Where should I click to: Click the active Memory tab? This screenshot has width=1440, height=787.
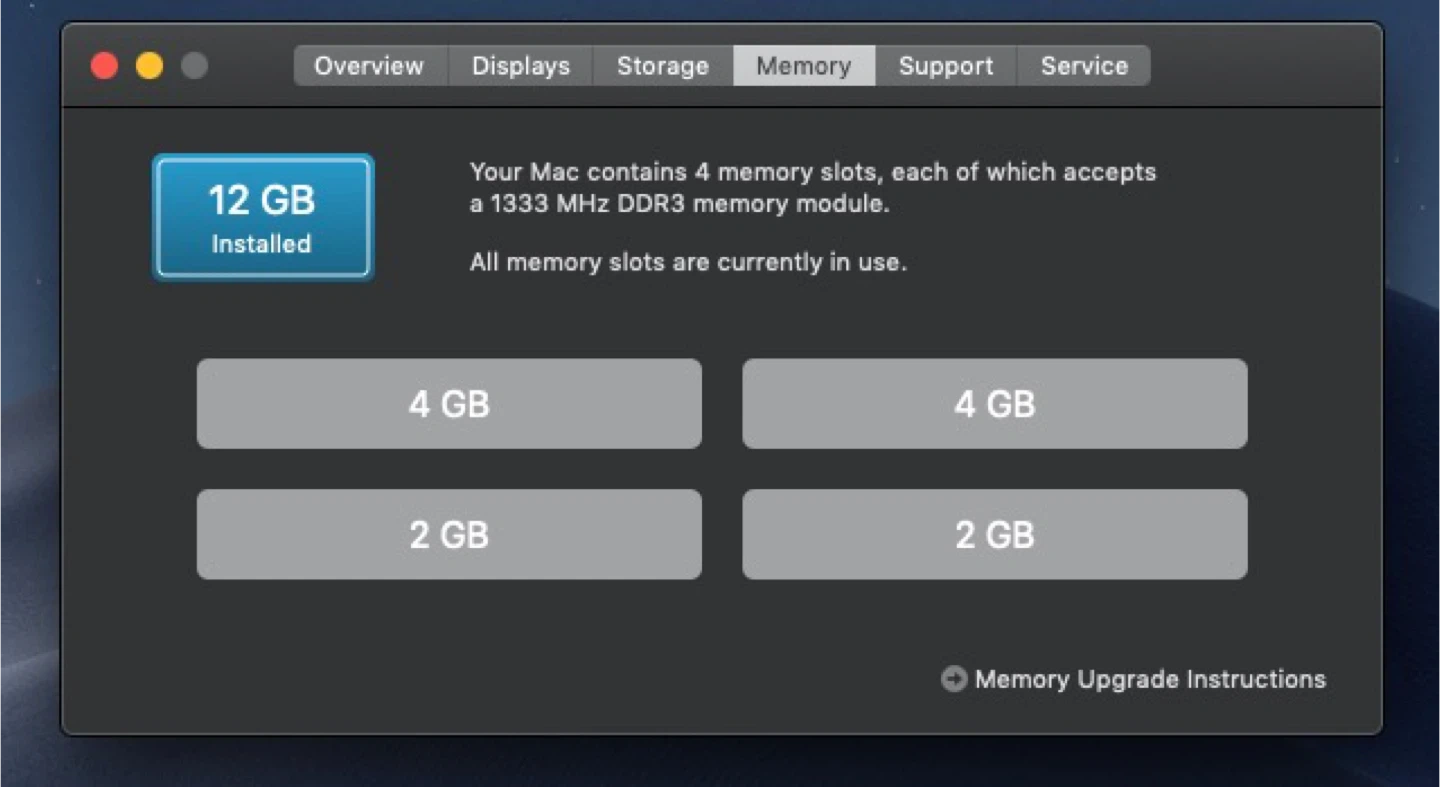coord(803,66)
